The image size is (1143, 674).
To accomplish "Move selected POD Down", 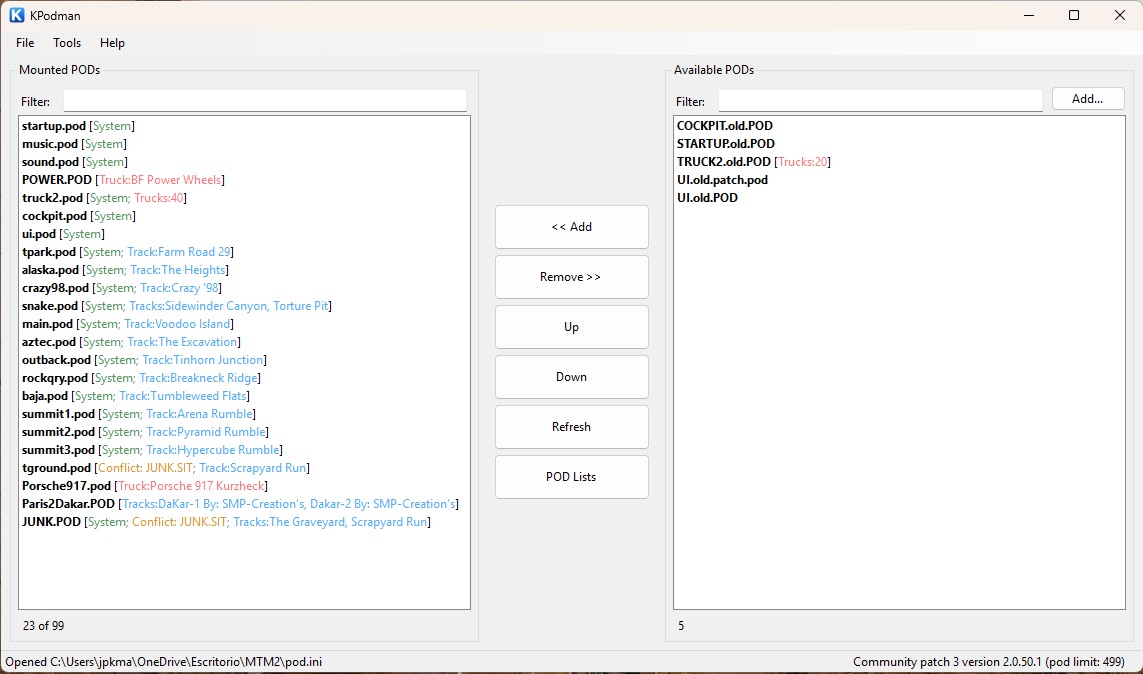I will [572, 377].
